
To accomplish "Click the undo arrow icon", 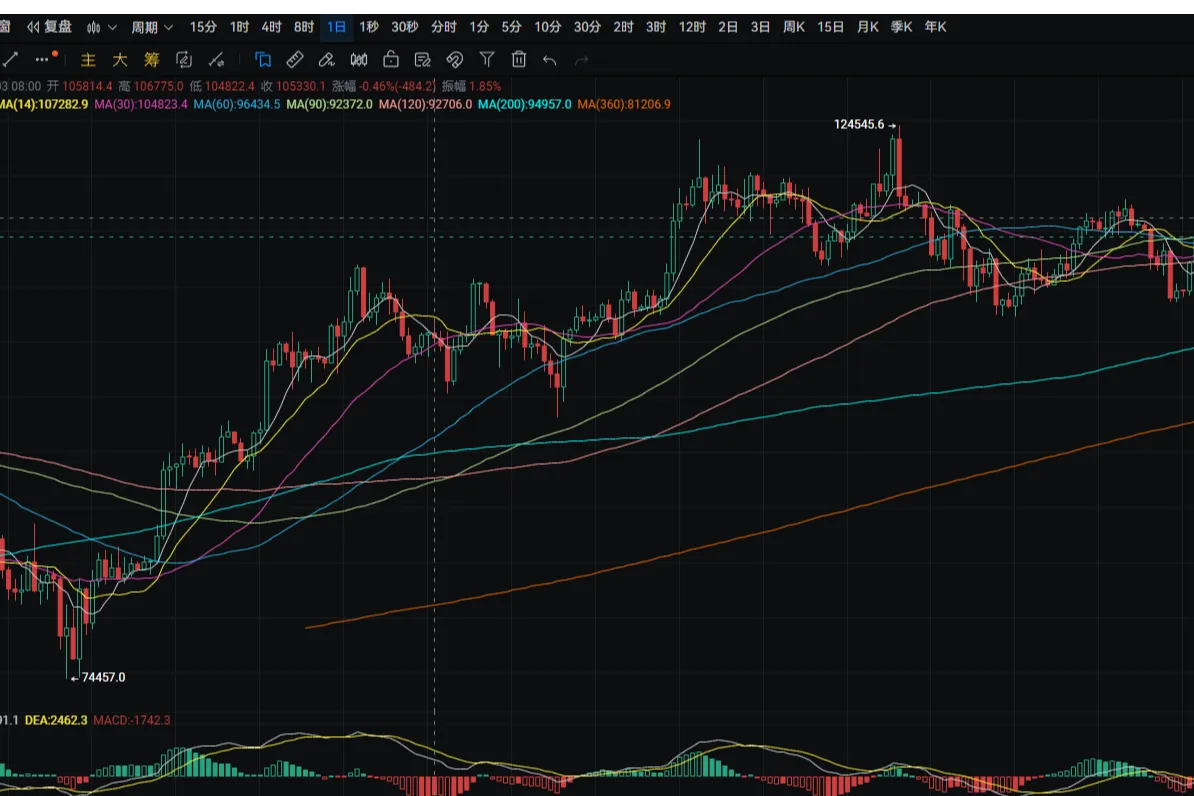I will click(549, 60).
